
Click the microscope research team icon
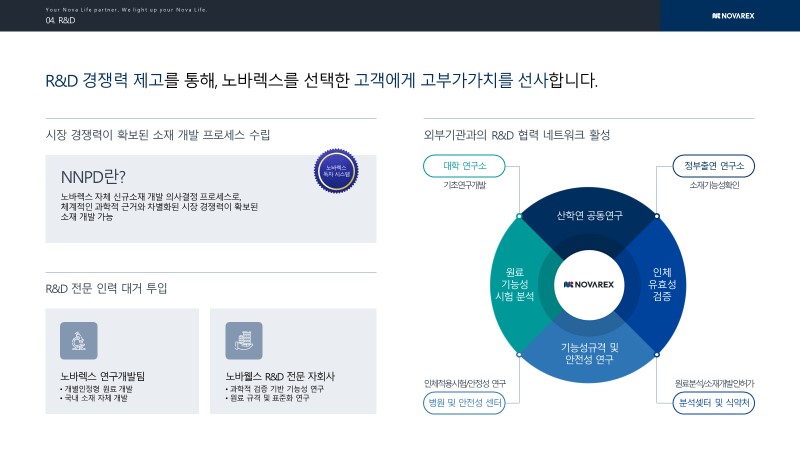tap(79, 340)
